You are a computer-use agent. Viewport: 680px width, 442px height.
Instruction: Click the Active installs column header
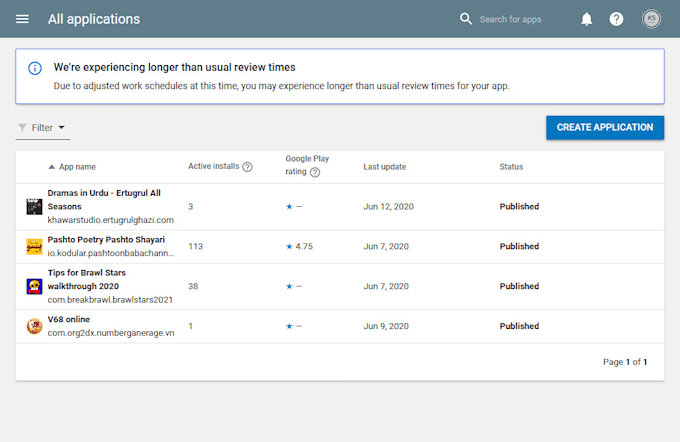click(213, 166)
